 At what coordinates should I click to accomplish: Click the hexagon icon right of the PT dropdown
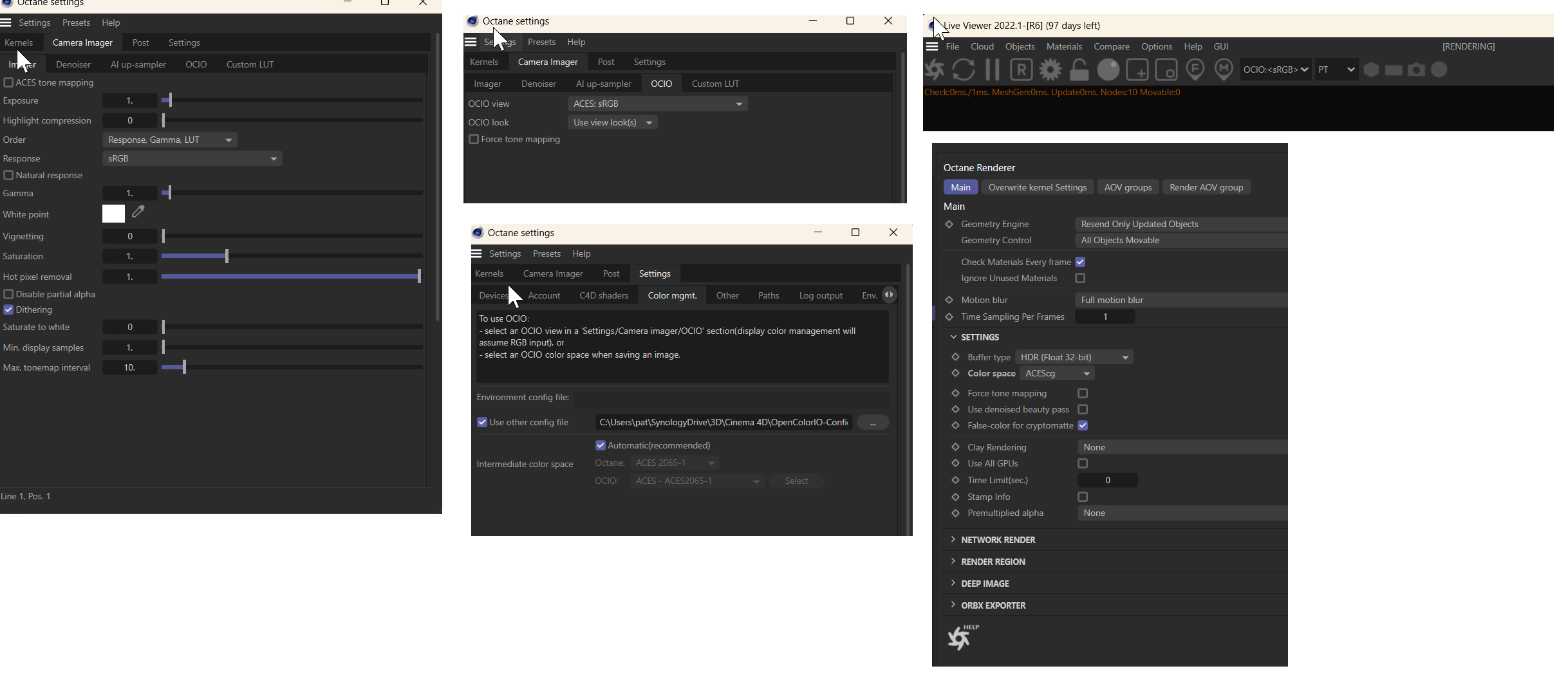click(x=1371, y=69)
